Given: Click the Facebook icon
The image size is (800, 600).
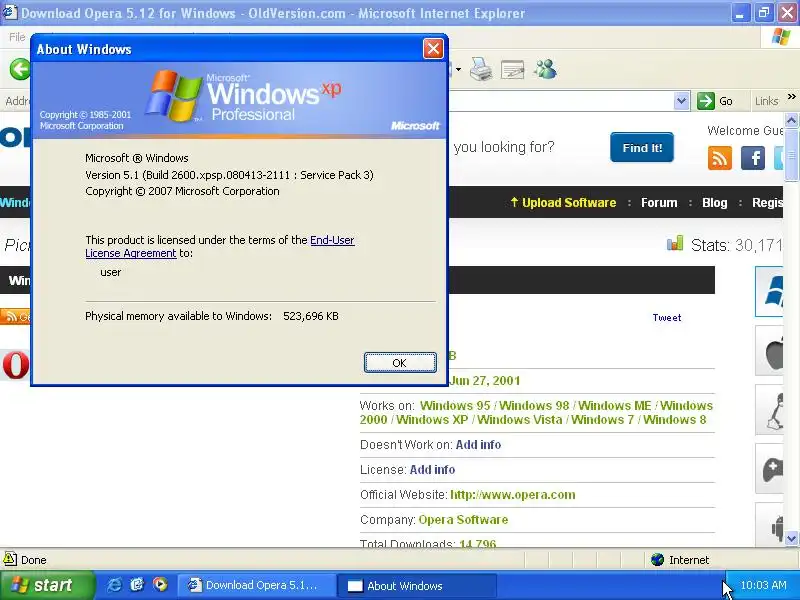Looking at the screenshot, I should coord(753,158).
